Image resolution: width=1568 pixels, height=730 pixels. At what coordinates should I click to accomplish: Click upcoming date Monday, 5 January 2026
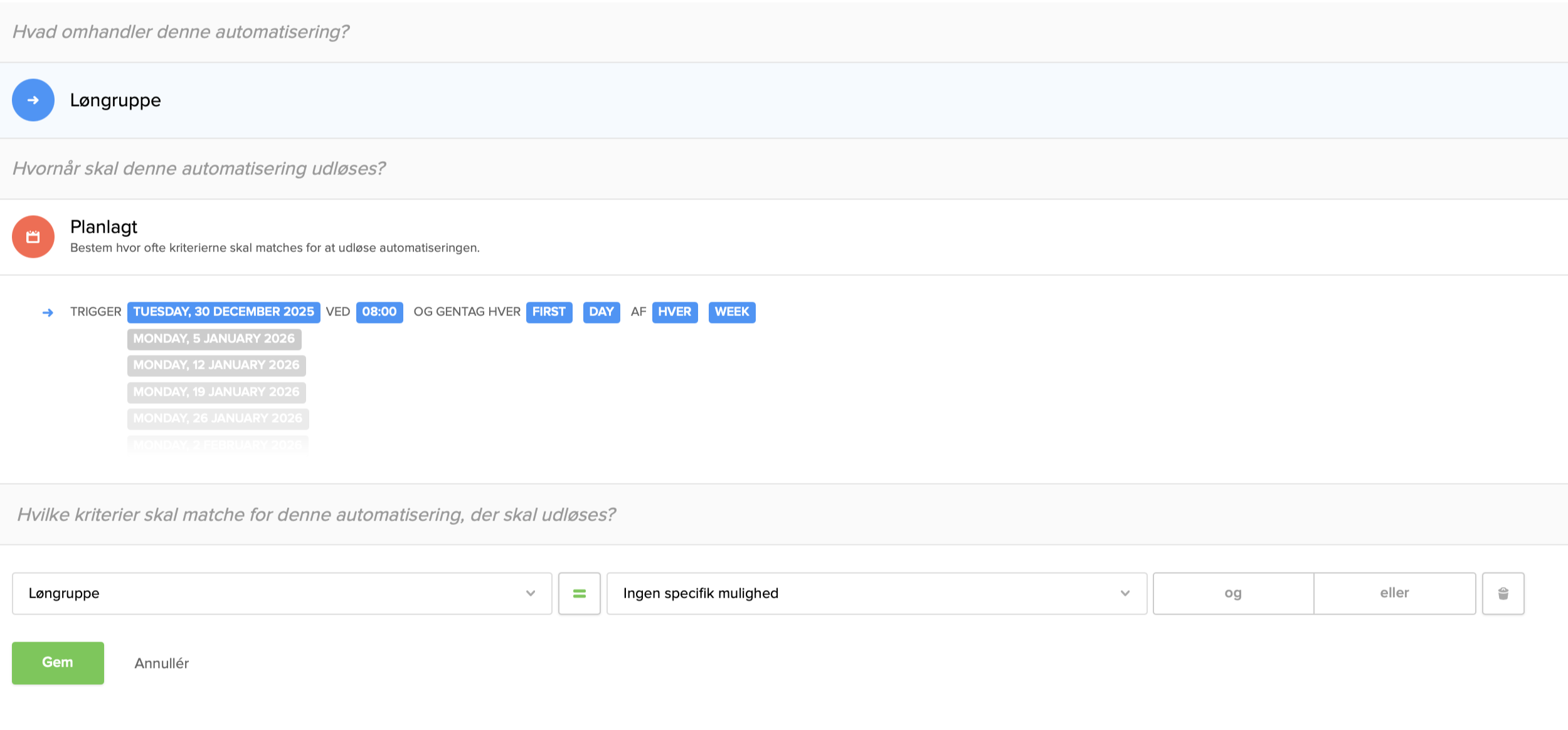click(214, 339)
